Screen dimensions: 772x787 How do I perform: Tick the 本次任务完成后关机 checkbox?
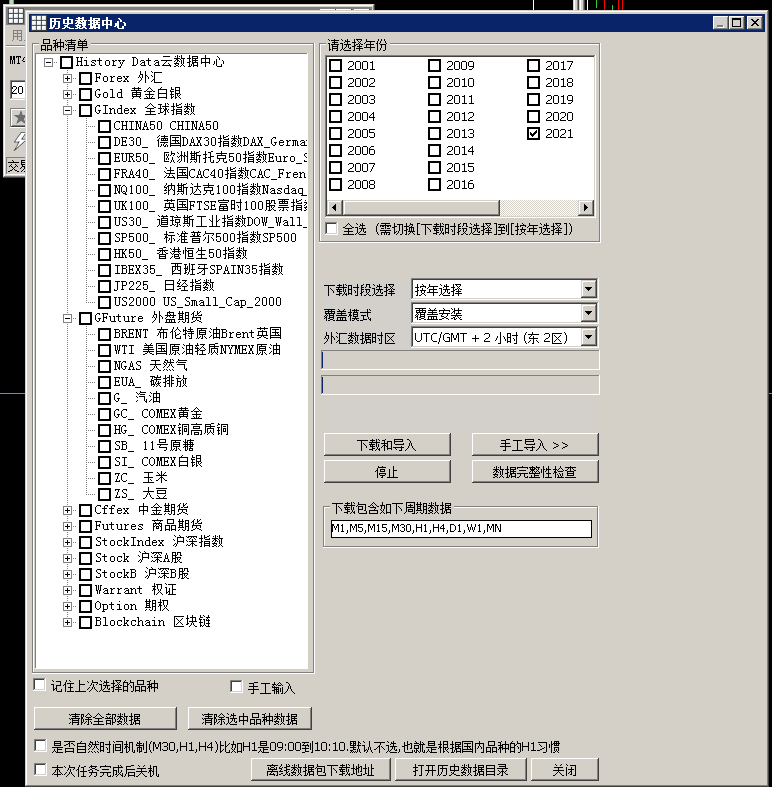(x=40, y=770)
